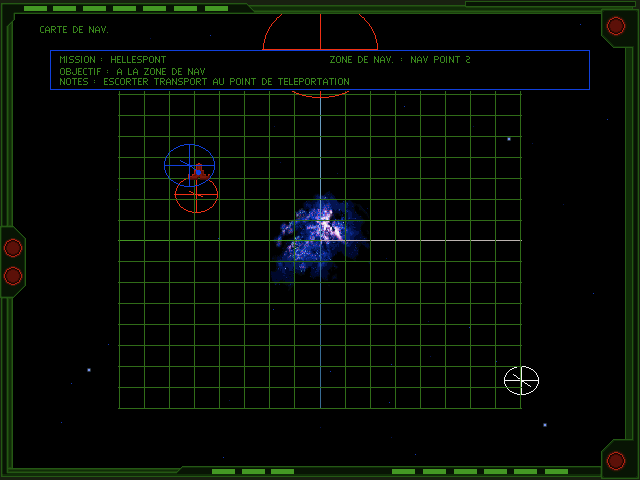Click the blue nebula at grid center

point(321,239)
